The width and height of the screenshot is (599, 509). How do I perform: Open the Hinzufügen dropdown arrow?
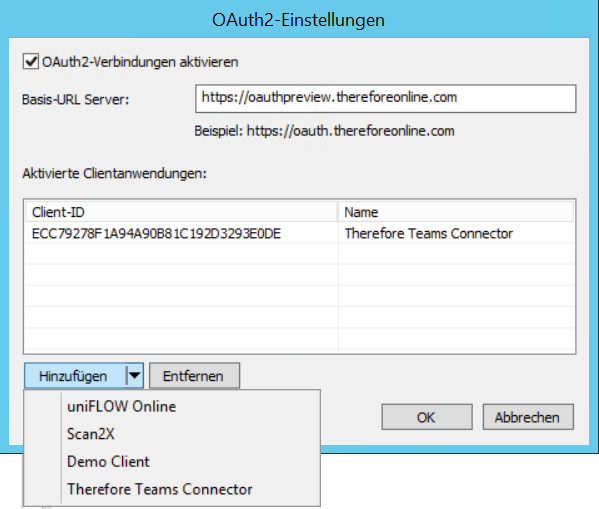pyautogui.click(x=134, y=376)
